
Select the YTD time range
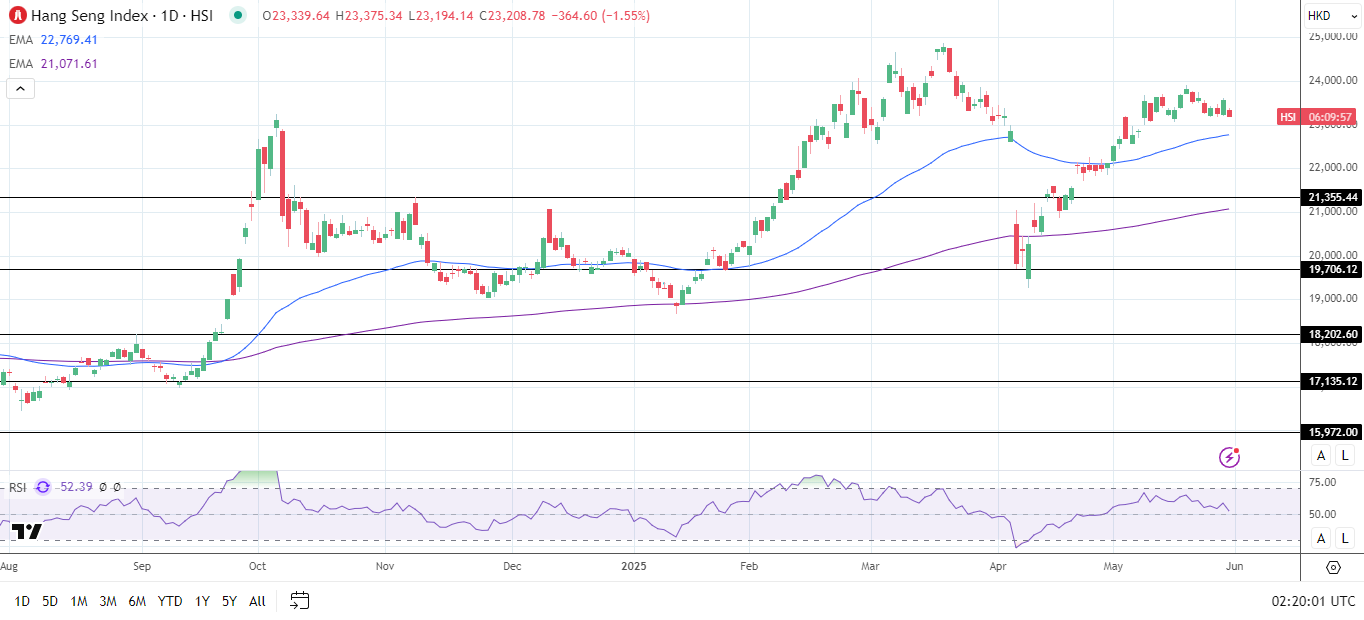(170, 601)
